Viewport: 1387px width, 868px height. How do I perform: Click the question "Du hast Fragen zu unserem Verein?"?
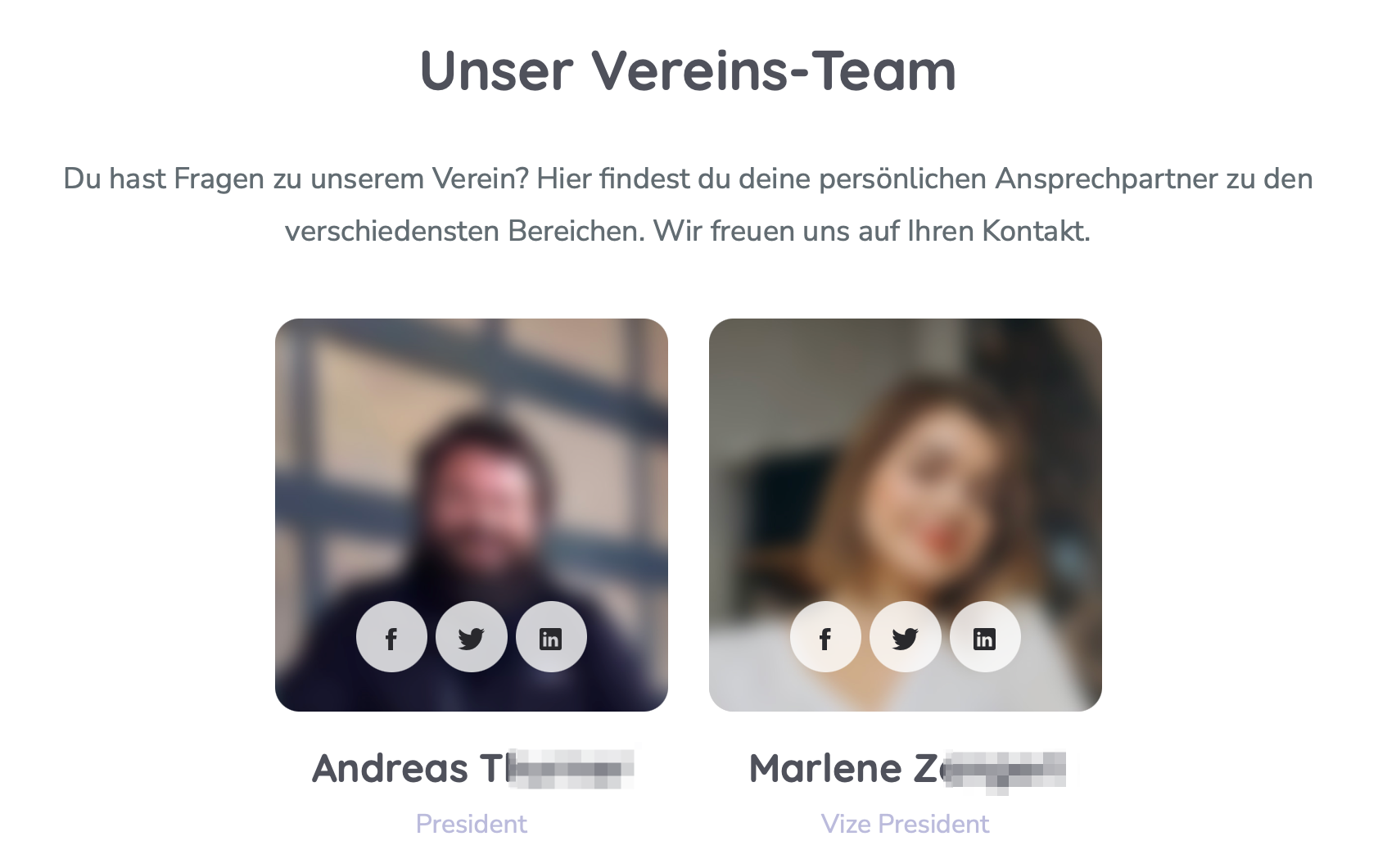pos(296,179)
